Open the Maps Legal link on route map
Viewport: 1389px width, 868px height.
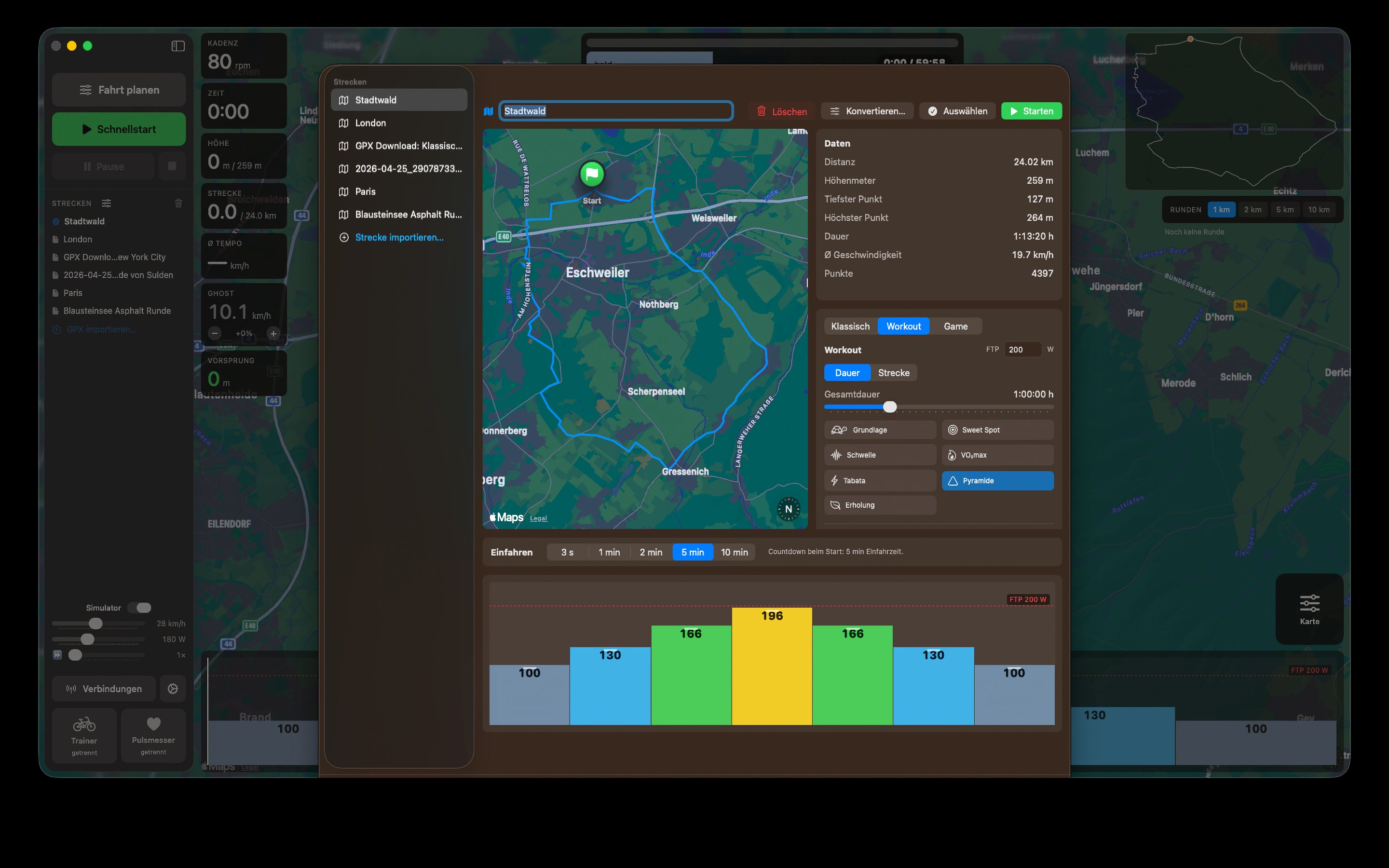pos(538,518)
